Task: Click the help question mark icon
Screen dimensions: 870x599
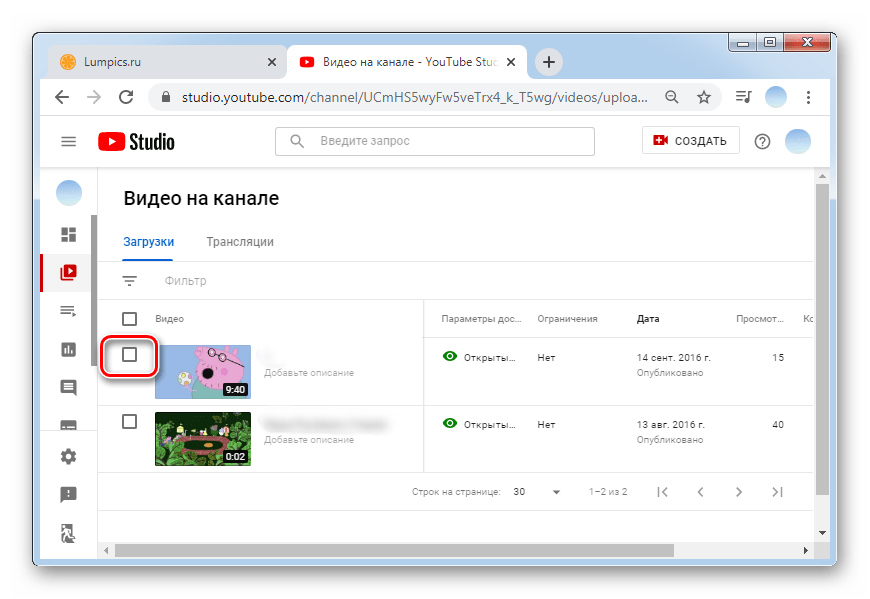Action: pyautogui.click(x=762, y=141)
